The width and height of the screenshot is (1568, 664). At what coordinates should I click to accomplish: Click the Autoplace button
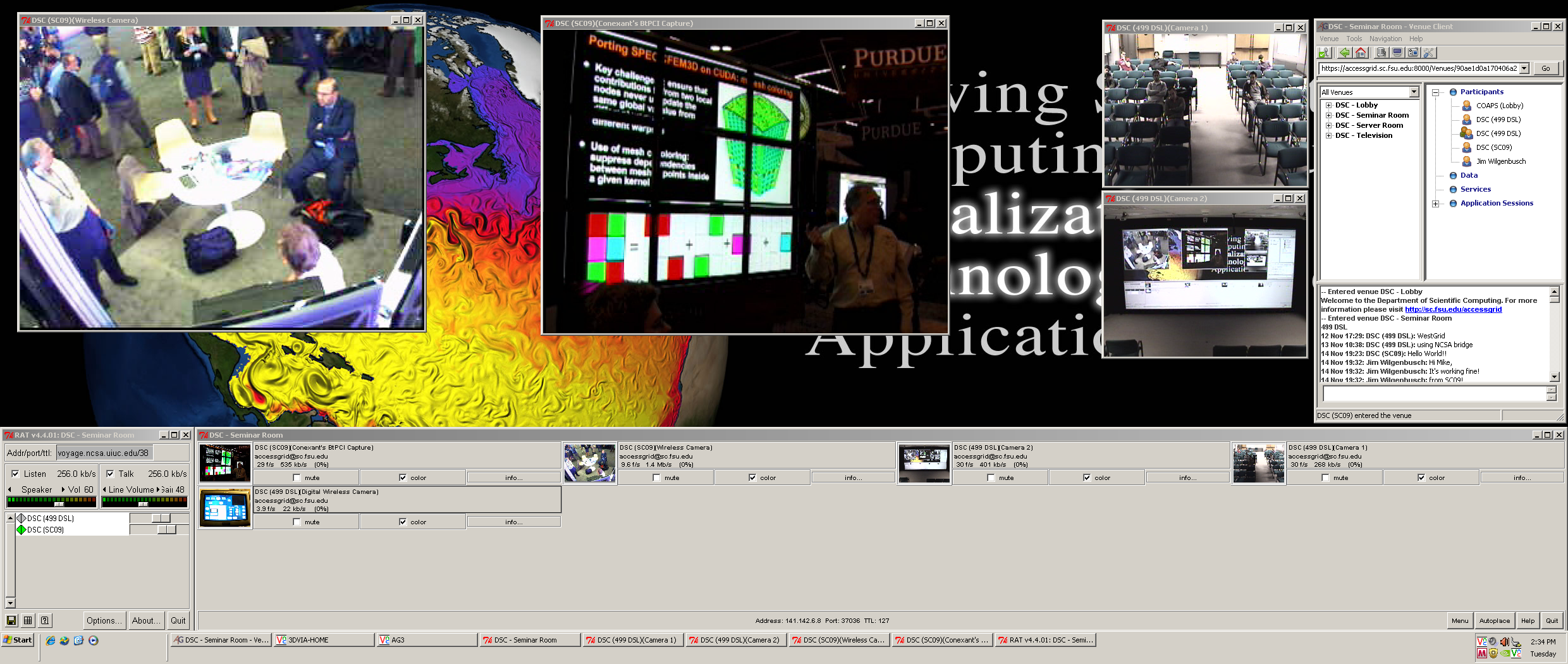[1494, 621]
